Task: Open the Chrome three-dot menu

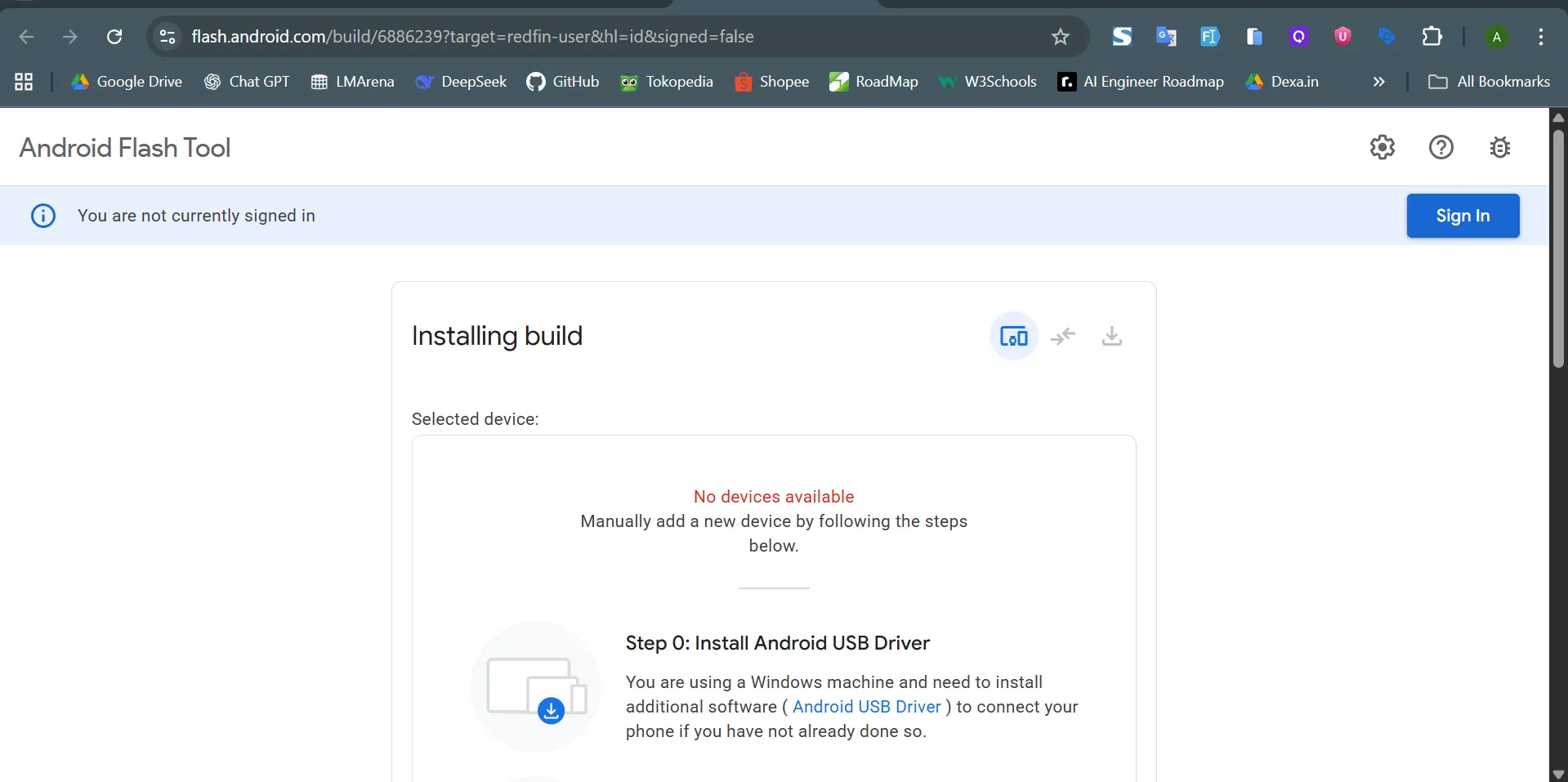Action: [1540, 37]
